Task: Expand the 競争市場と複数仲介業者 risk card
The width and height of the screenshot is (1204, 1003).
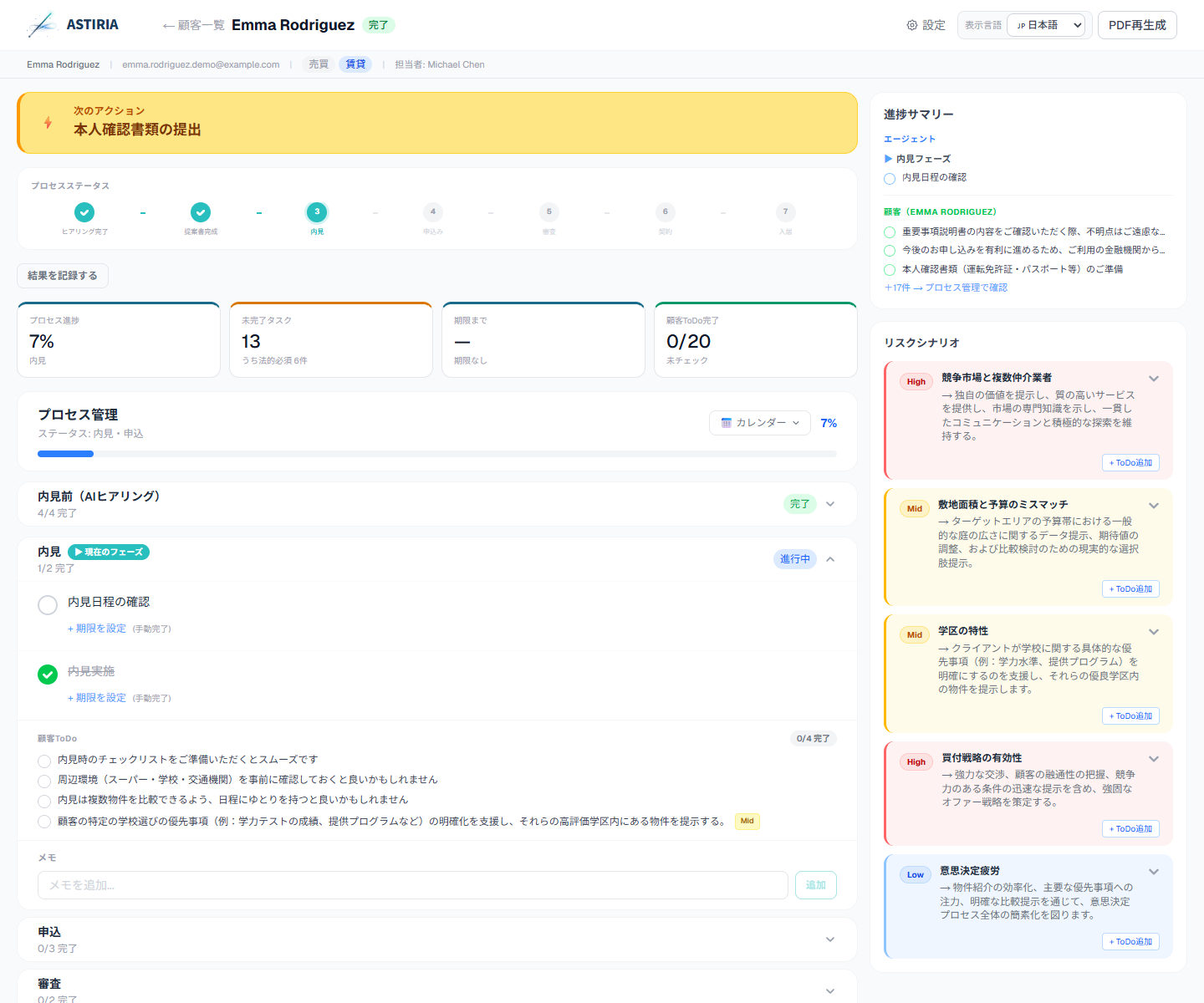Action: pyautogui.click(x=1154, y=379)
